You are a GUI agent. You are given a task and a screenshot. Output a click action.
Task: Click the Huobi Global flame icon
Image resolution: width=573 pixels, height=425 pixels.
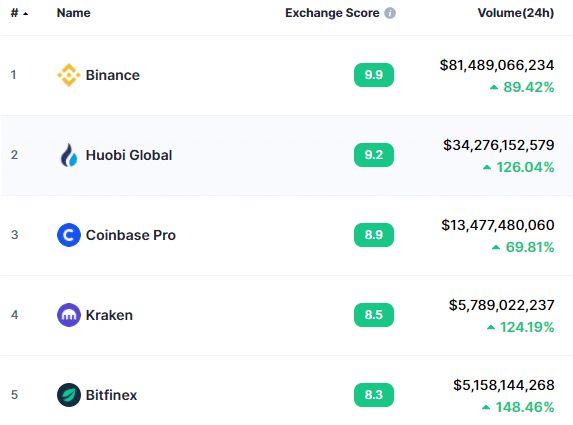click(69, 155)
